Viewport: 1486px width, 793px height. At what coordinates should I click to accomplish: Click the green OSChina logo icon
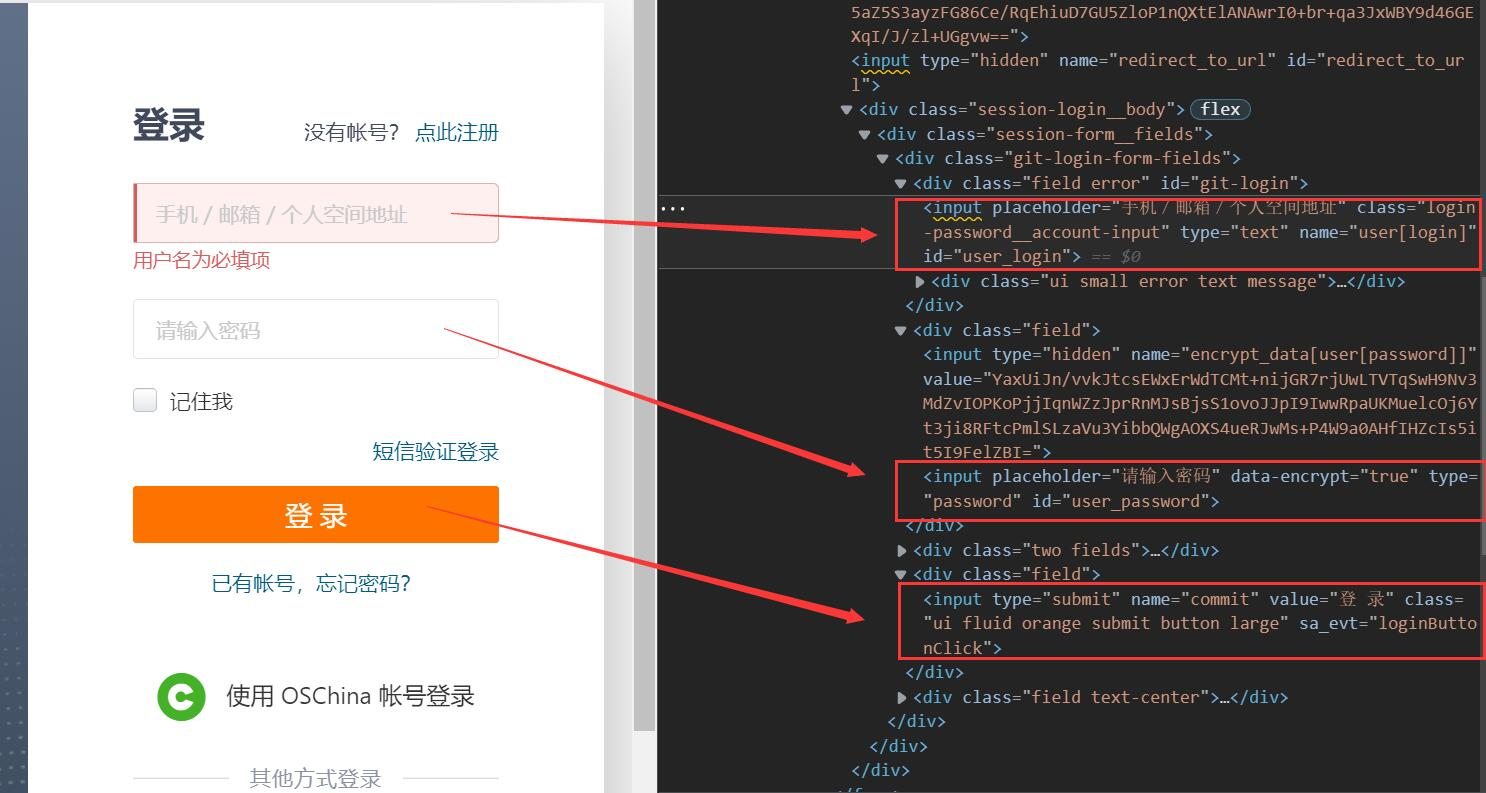pos(181,696)
